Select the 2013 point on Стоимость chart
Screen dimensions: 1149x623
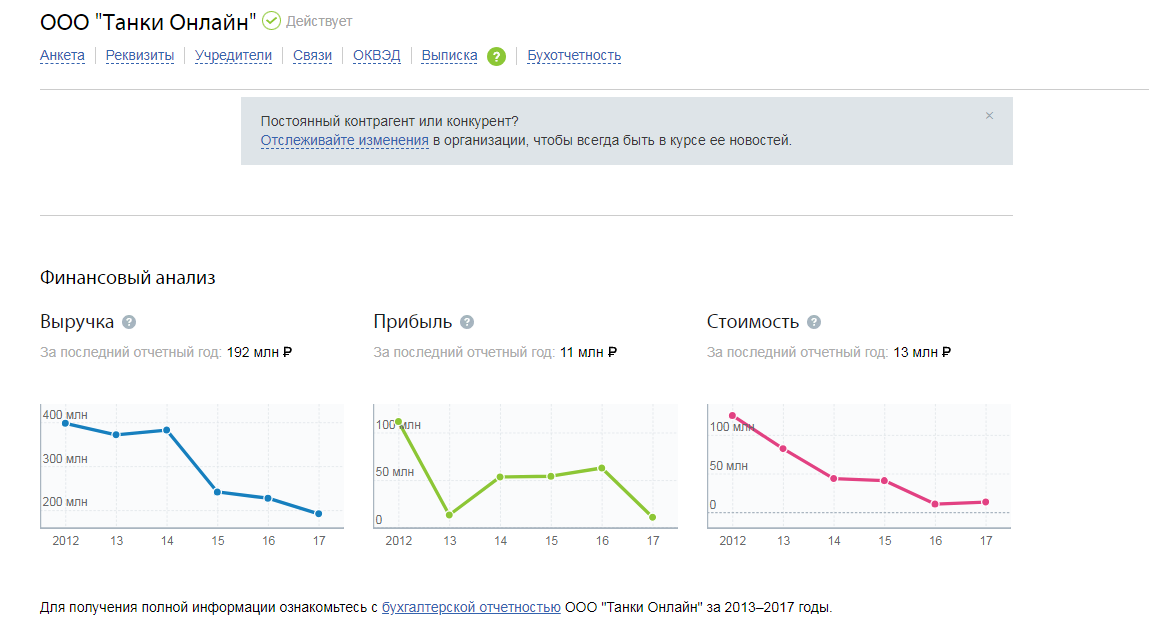tap(783, 449)
